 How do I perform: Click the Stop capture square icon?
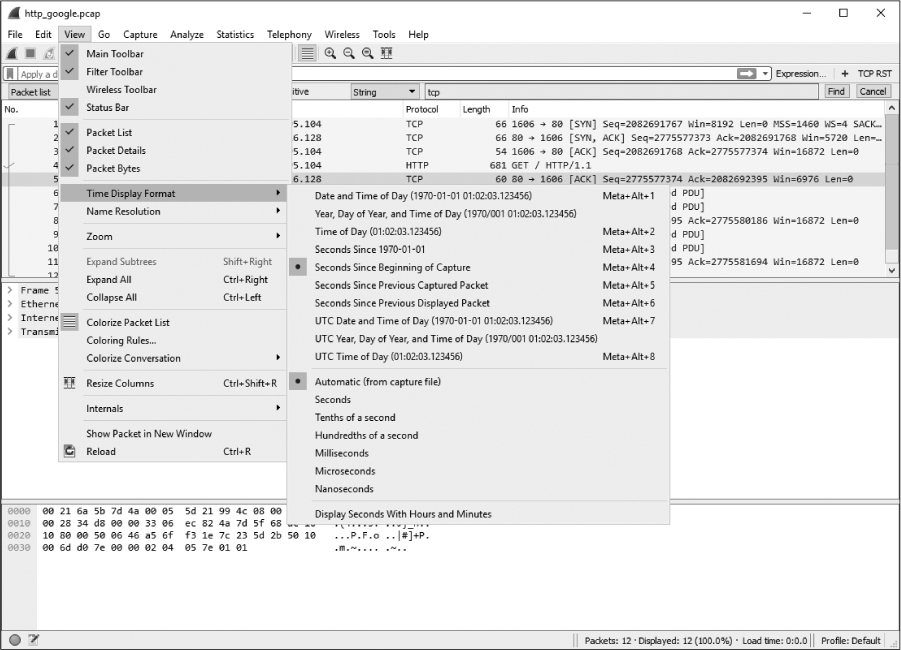(30, 53)
